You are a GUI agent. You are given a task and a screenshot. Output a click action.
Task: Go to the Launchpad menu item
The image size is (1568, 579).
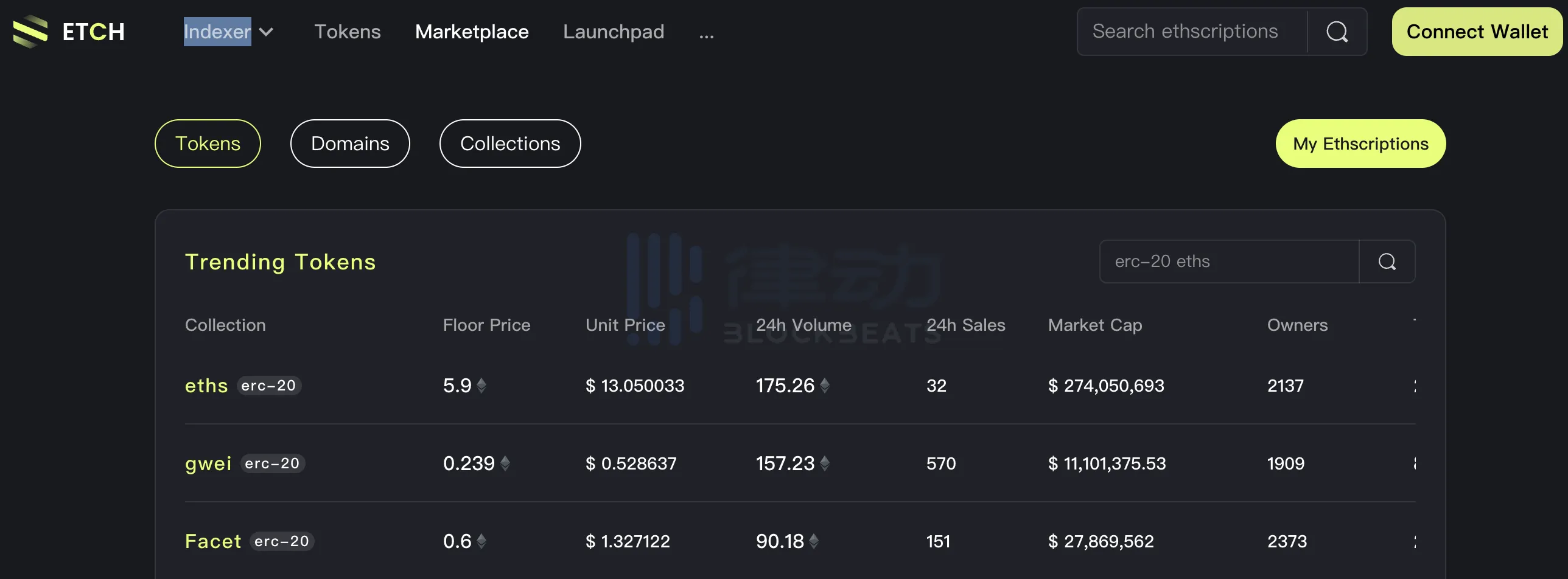pyautogui.click(x=613, y=32)
